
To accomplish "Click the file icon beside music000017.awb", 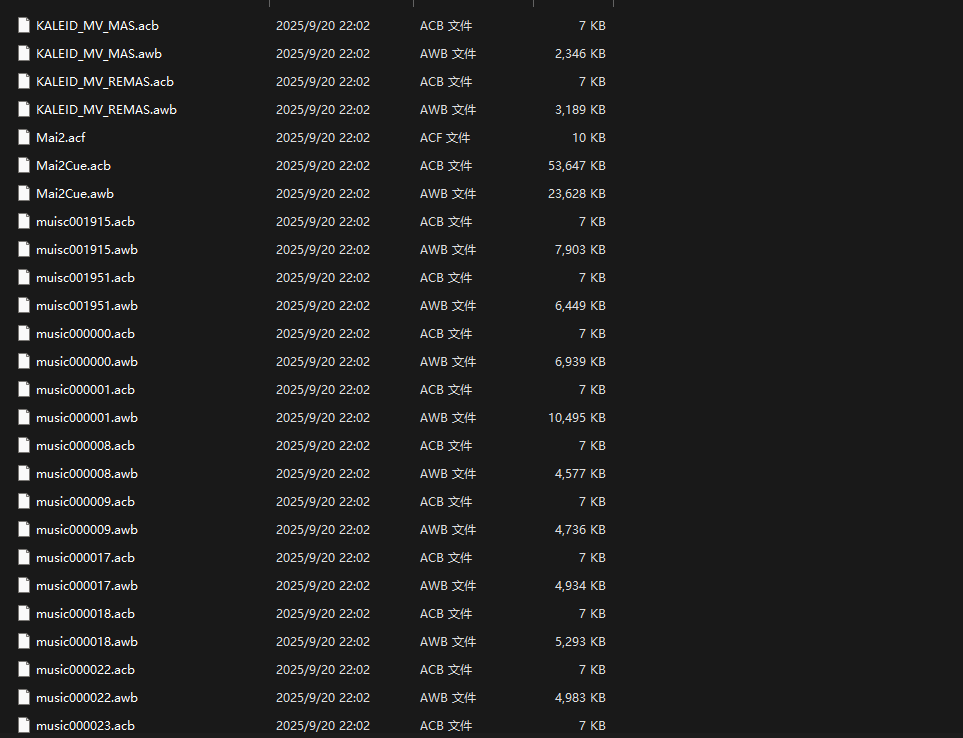I will tap(23, 585).
